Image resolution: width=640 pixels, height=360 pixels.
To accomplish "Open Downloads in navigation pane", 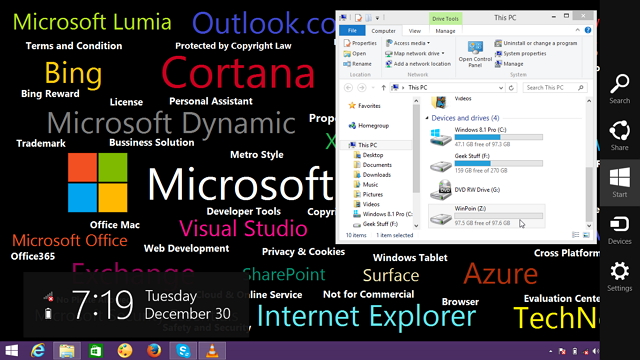I will (x=372, y=175).
